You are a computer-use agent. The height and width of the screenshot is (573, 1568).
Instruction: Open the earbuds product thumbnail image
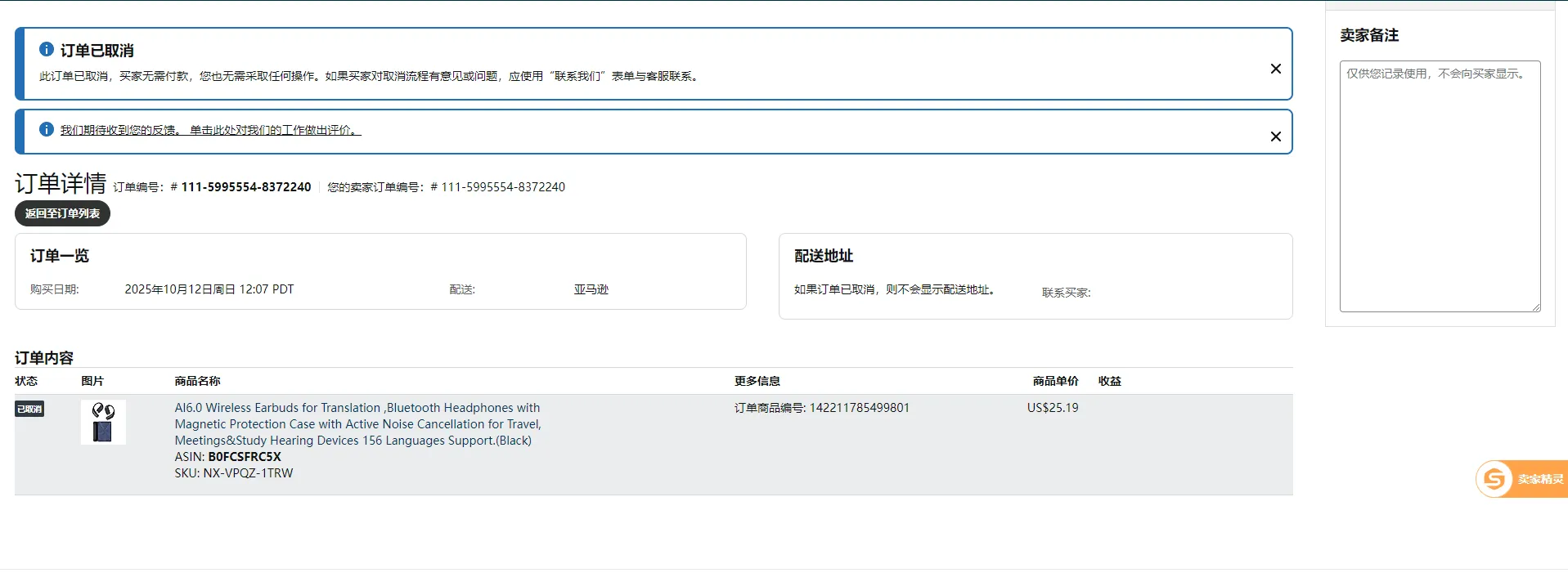click(103, 422)
